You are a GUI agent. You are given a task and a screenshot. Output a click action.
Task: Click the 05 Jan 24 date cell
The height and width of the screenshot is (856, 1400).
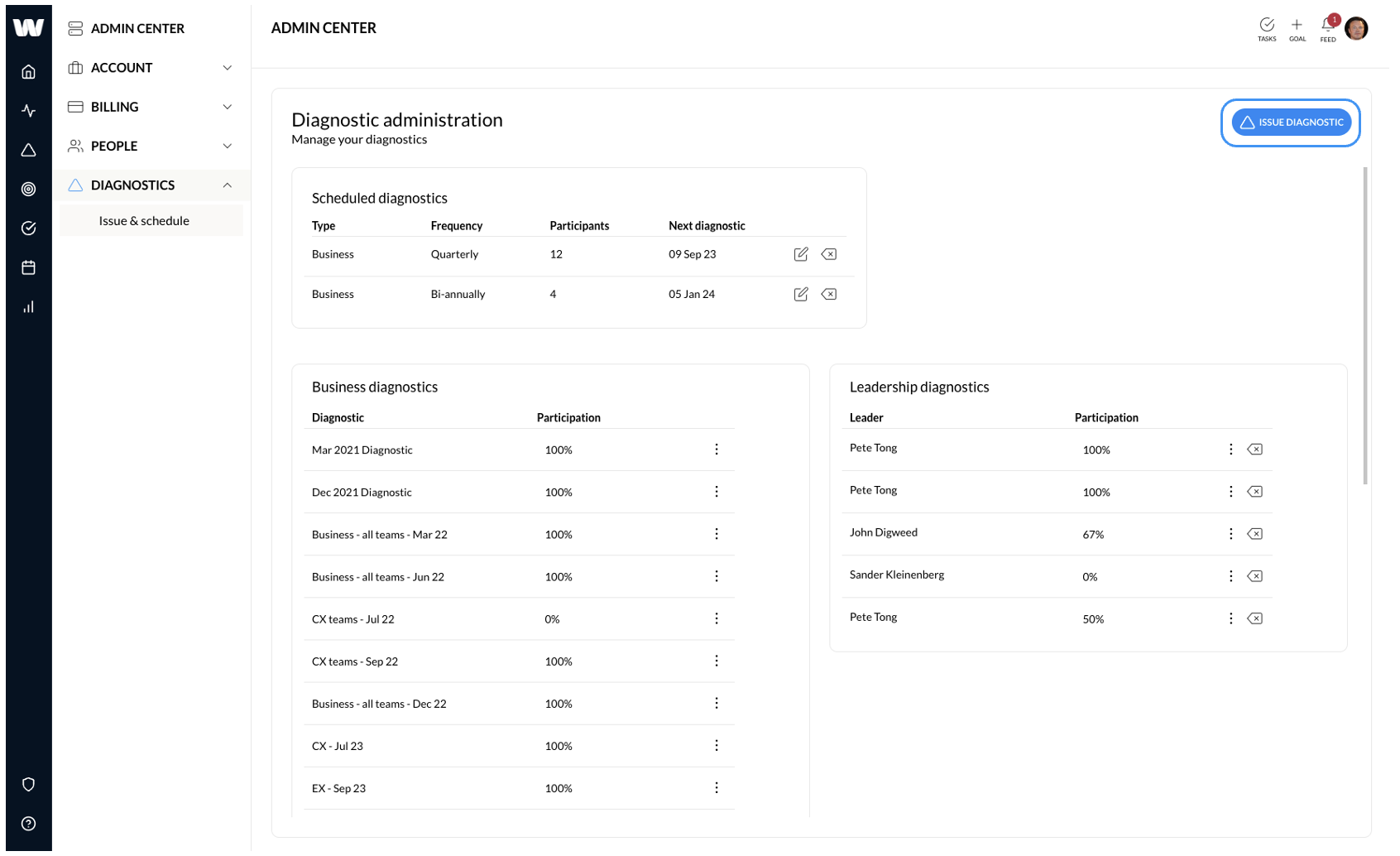click(x=692, y=294)
